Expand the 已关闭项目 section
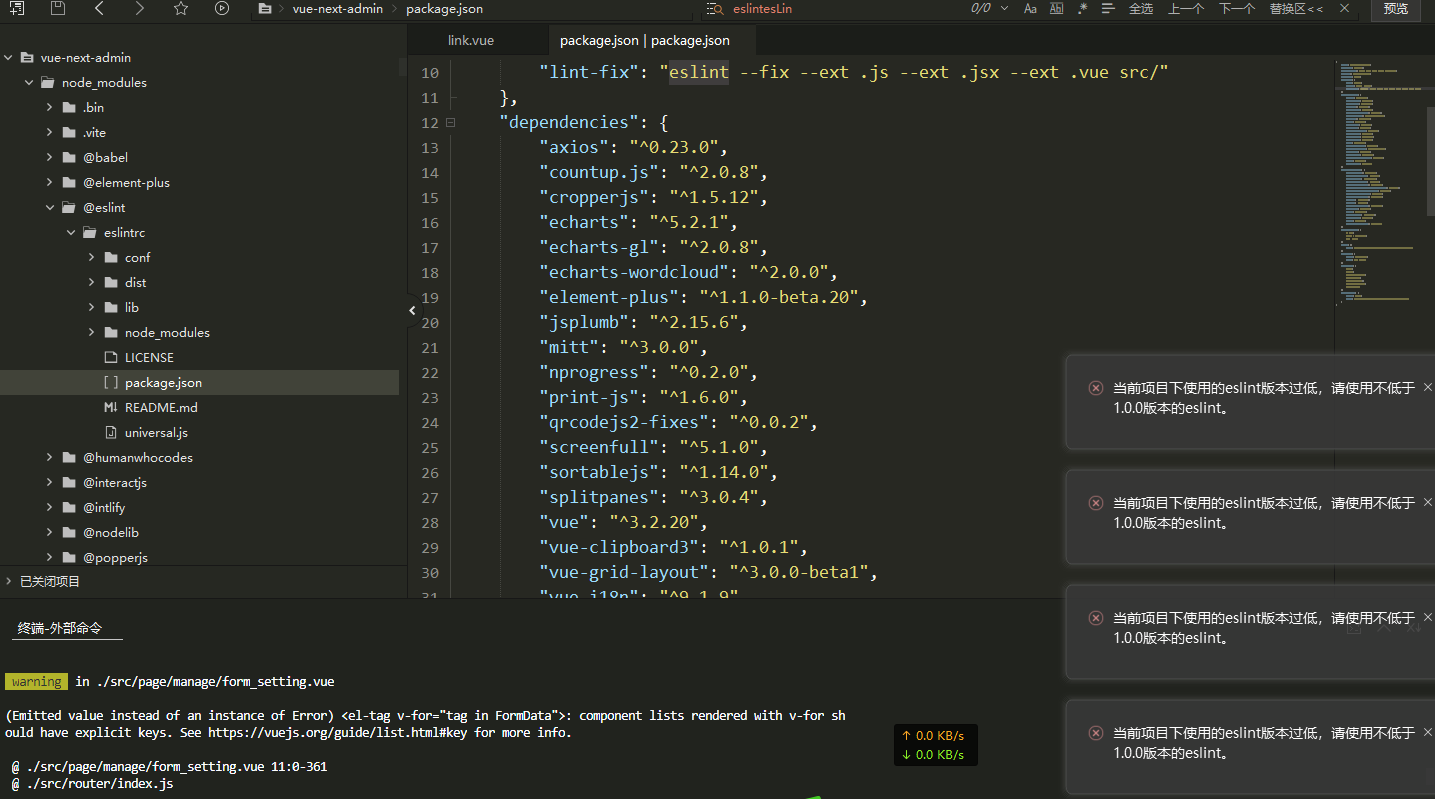The height and width of the screenshot is (799, 1435). [x=10, y=581]
